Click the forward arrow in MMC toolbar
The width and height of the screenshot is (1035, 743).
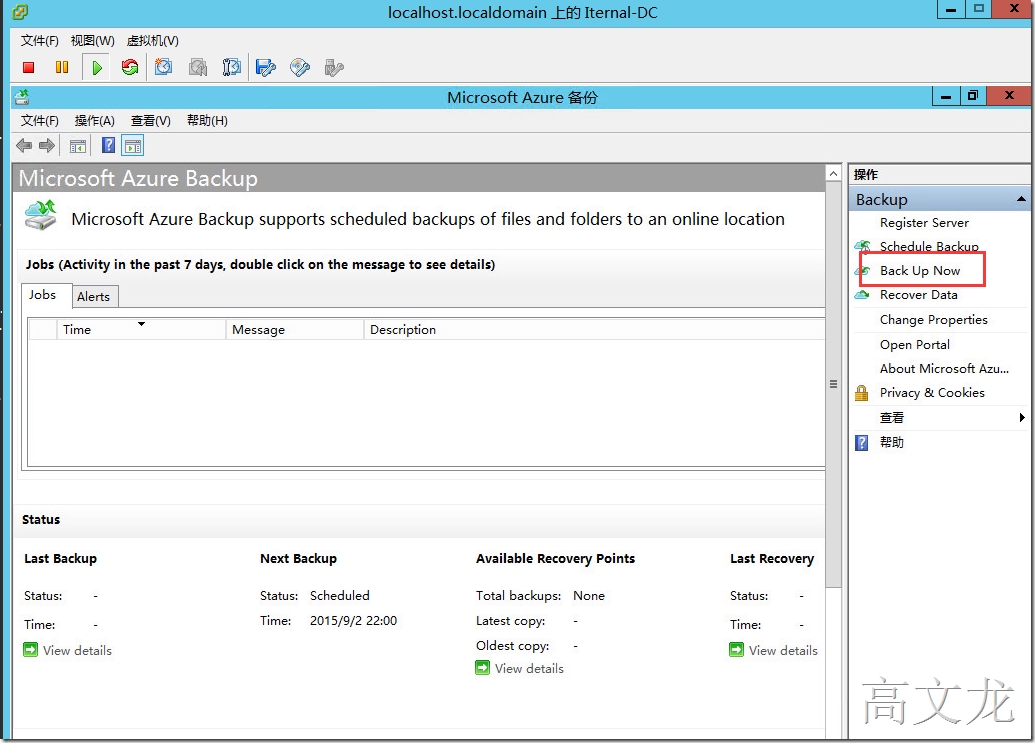point(47,146)
